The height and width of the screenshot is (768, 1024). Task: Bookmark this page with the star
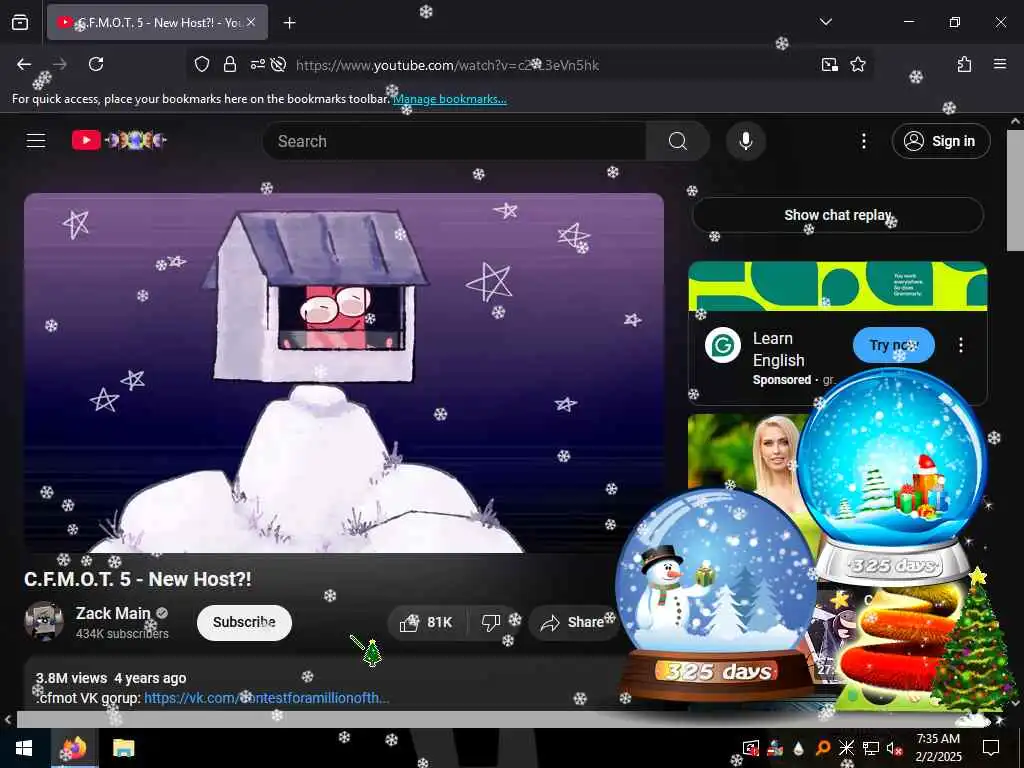coord(858,65)
